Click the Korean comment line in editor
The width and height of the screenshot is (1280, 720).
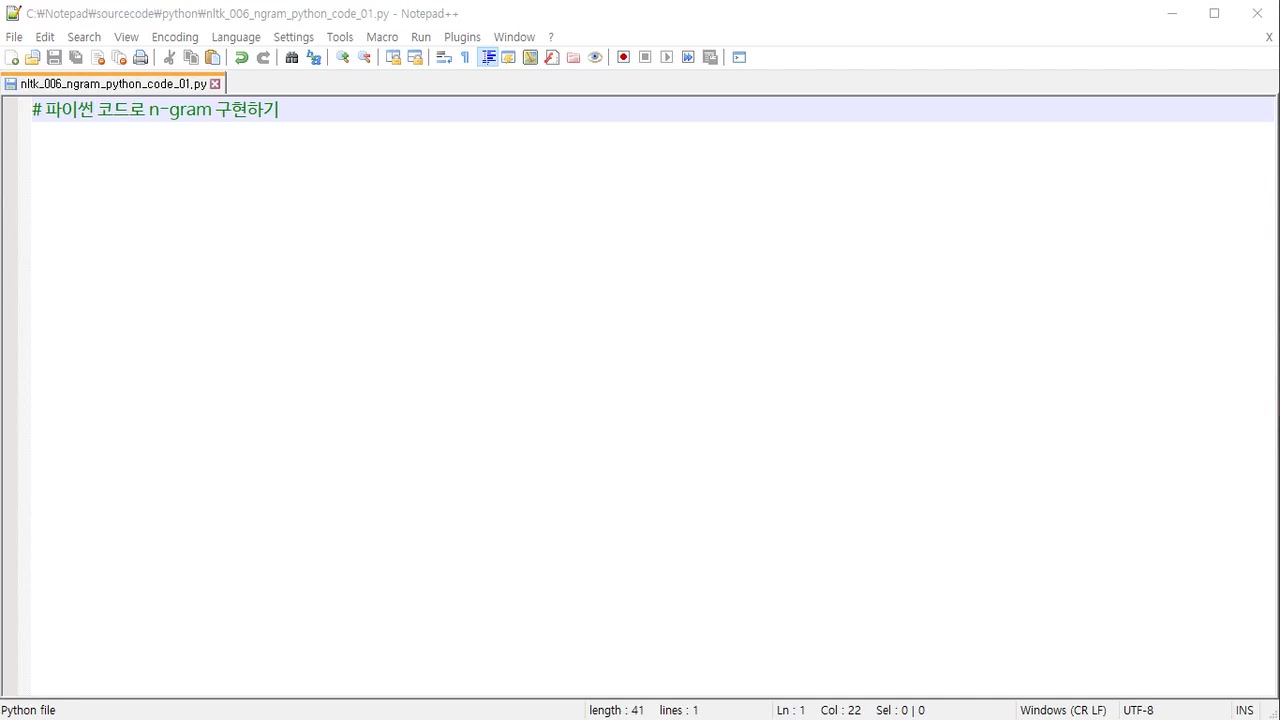(155, 110)
